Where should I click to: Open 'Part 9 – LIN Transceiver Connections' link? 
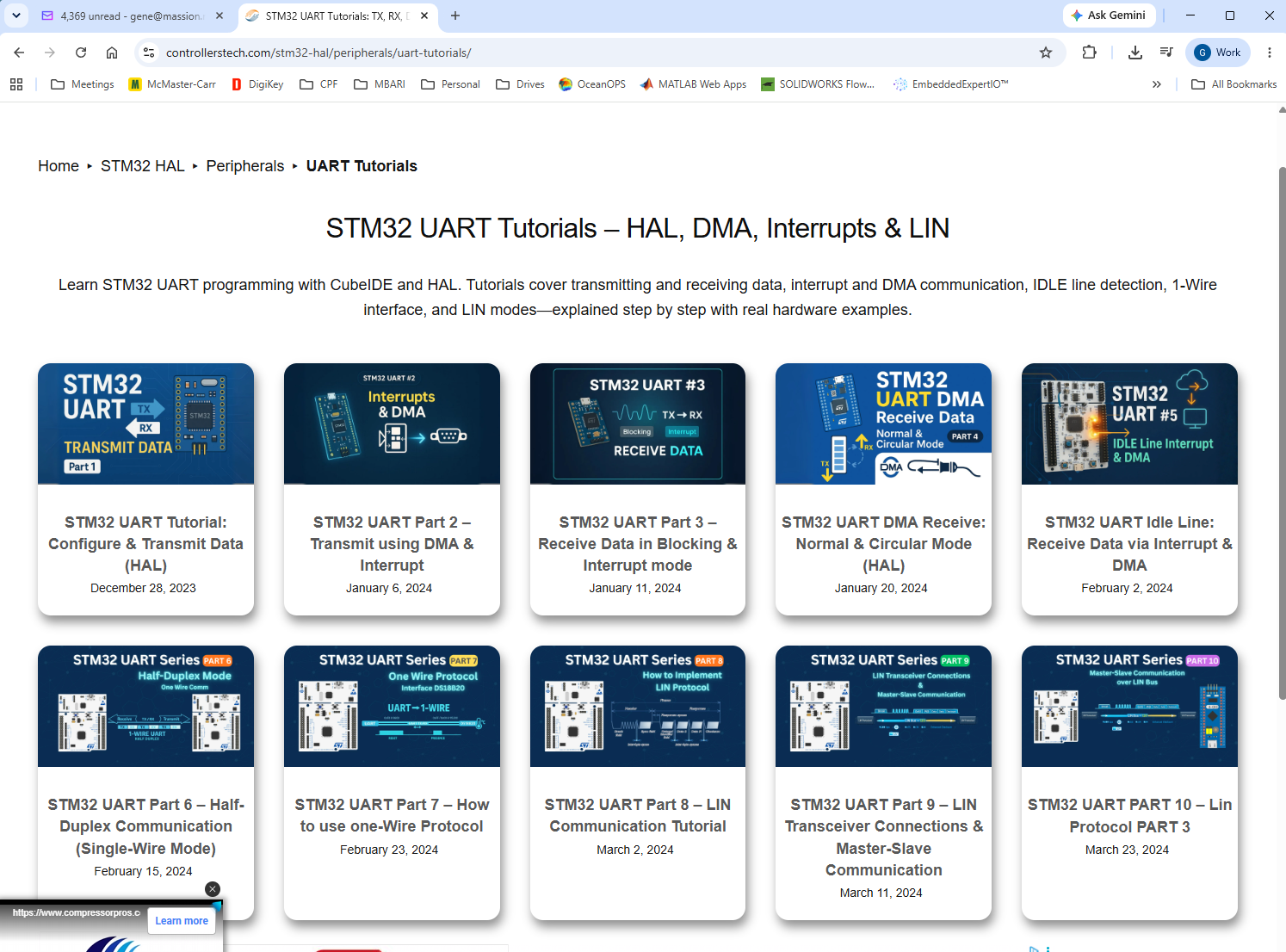[883, 838]
